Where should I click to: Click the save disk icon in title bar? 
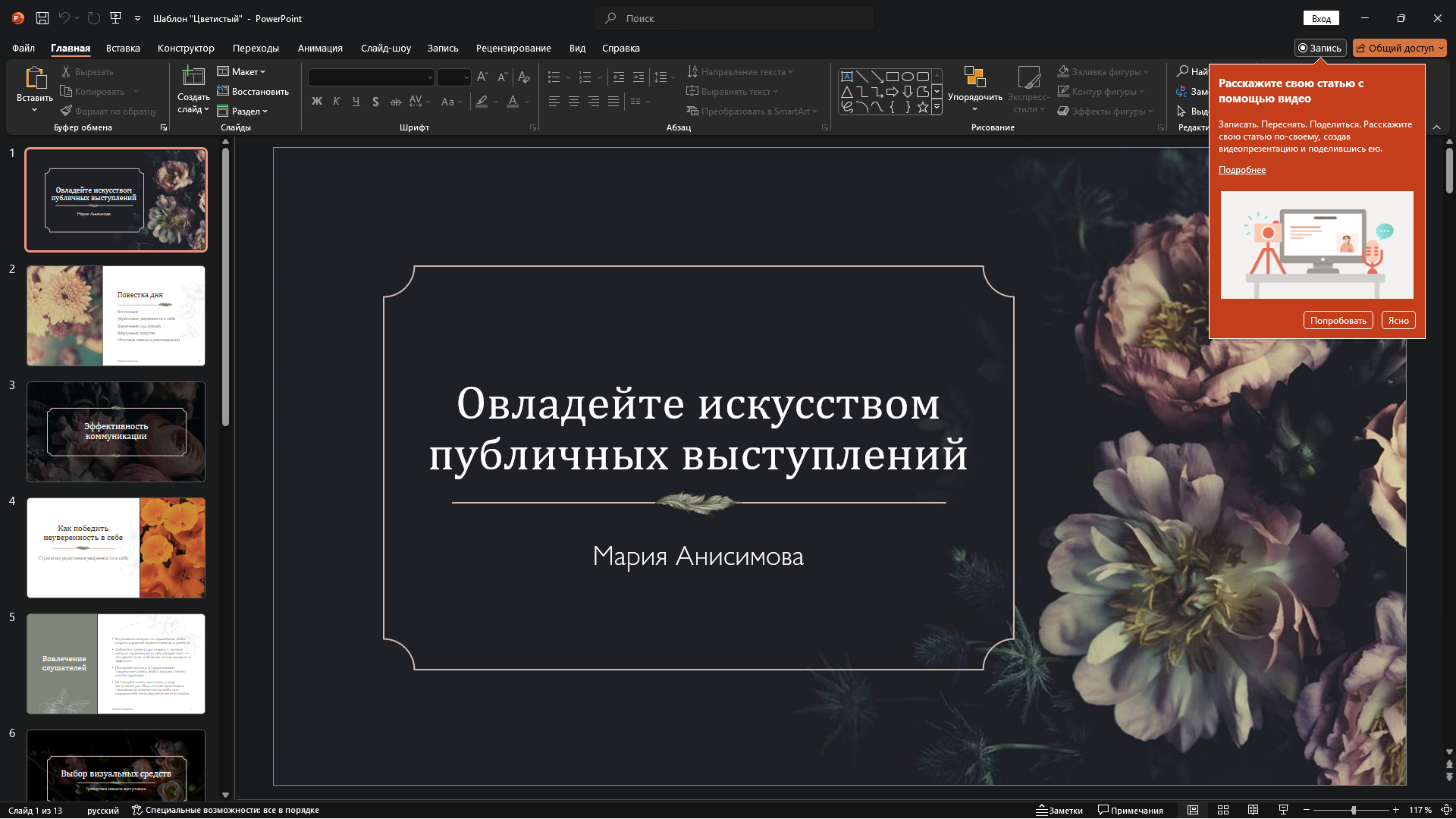pos(42,18)
